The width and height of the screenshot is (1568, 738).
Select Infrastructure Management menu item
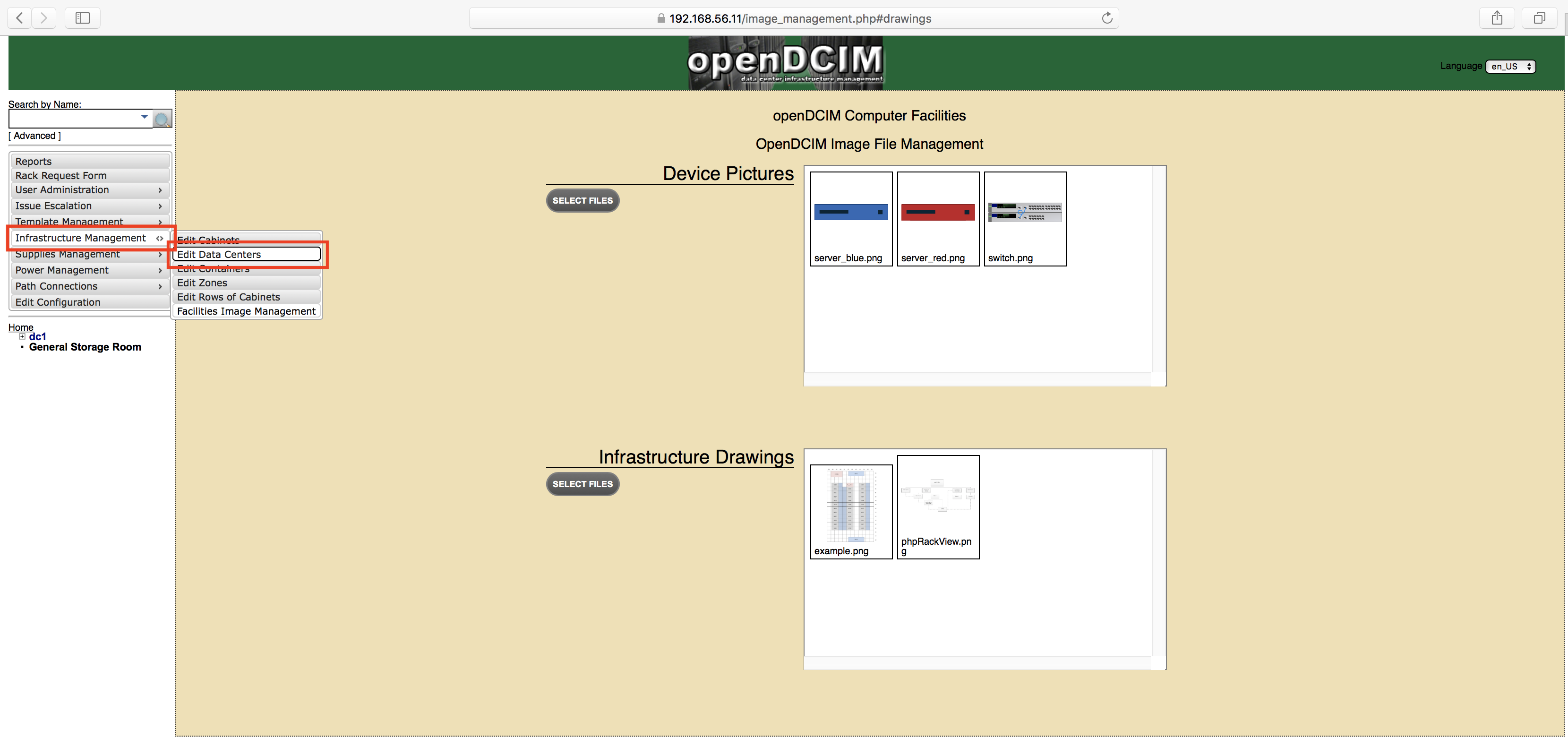pos(90,238)
